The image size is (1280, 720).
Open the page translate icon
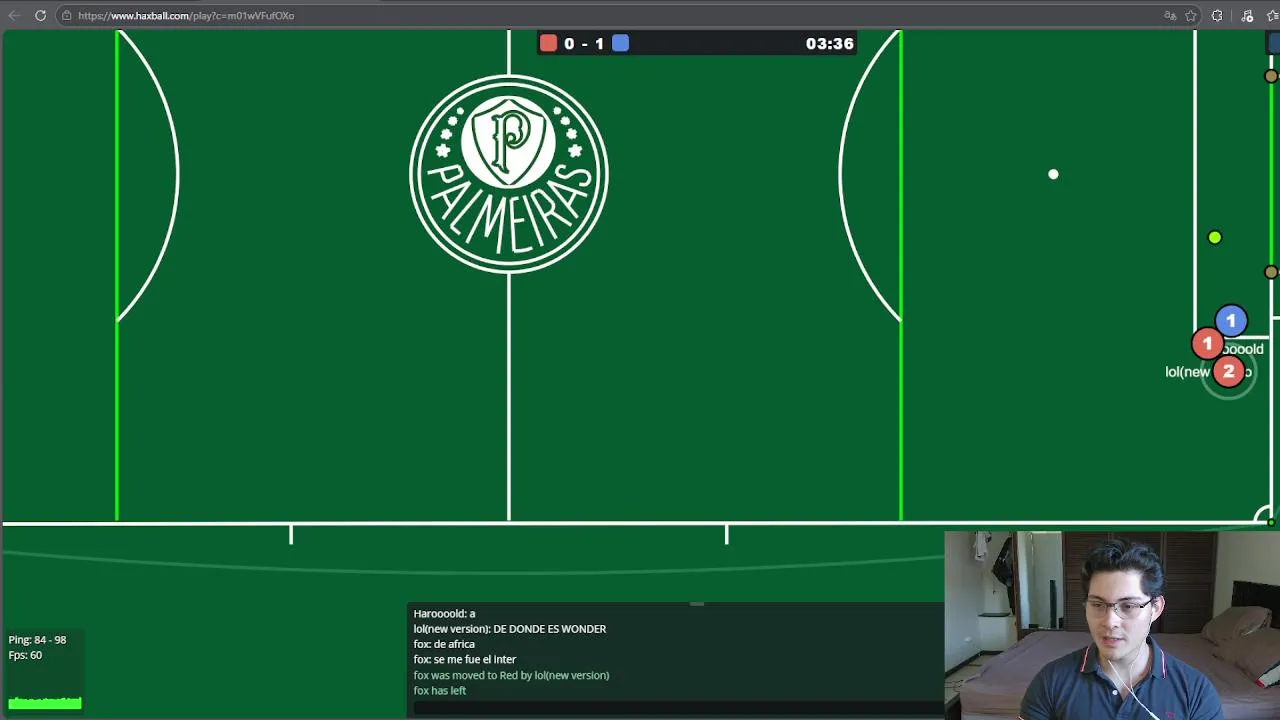(1170, 15)
